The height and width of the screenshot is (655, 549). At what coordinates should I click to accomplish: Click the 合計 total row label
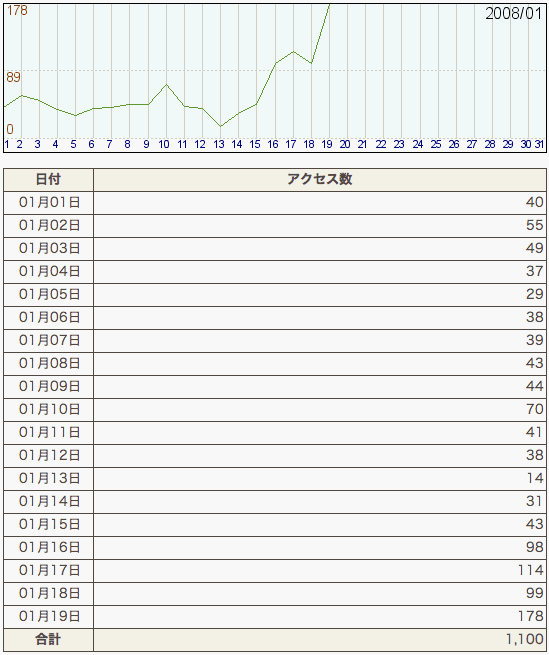pos(48,640)
